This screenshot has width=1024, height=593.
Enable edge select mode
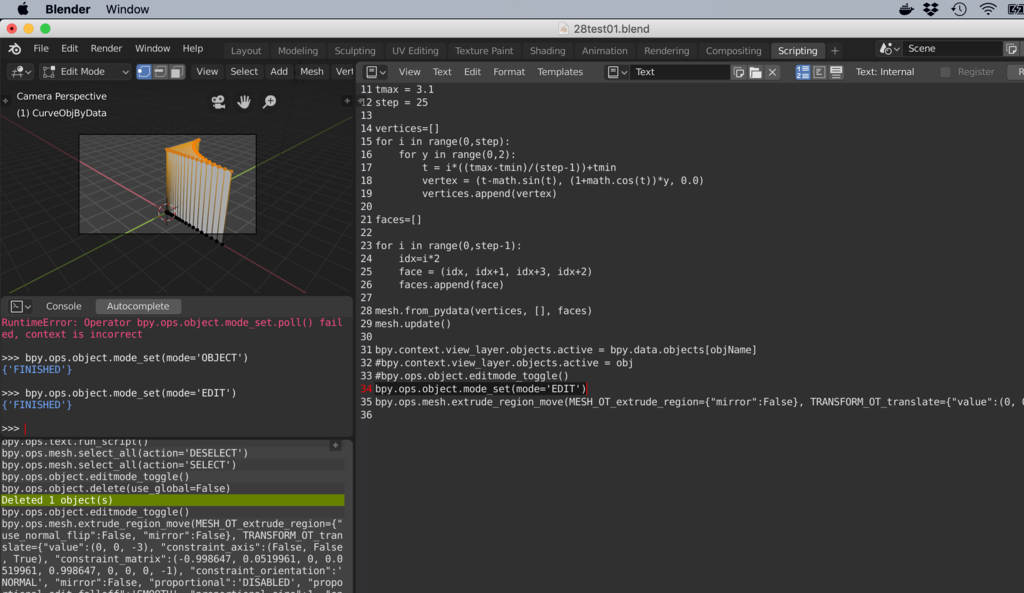160,72
